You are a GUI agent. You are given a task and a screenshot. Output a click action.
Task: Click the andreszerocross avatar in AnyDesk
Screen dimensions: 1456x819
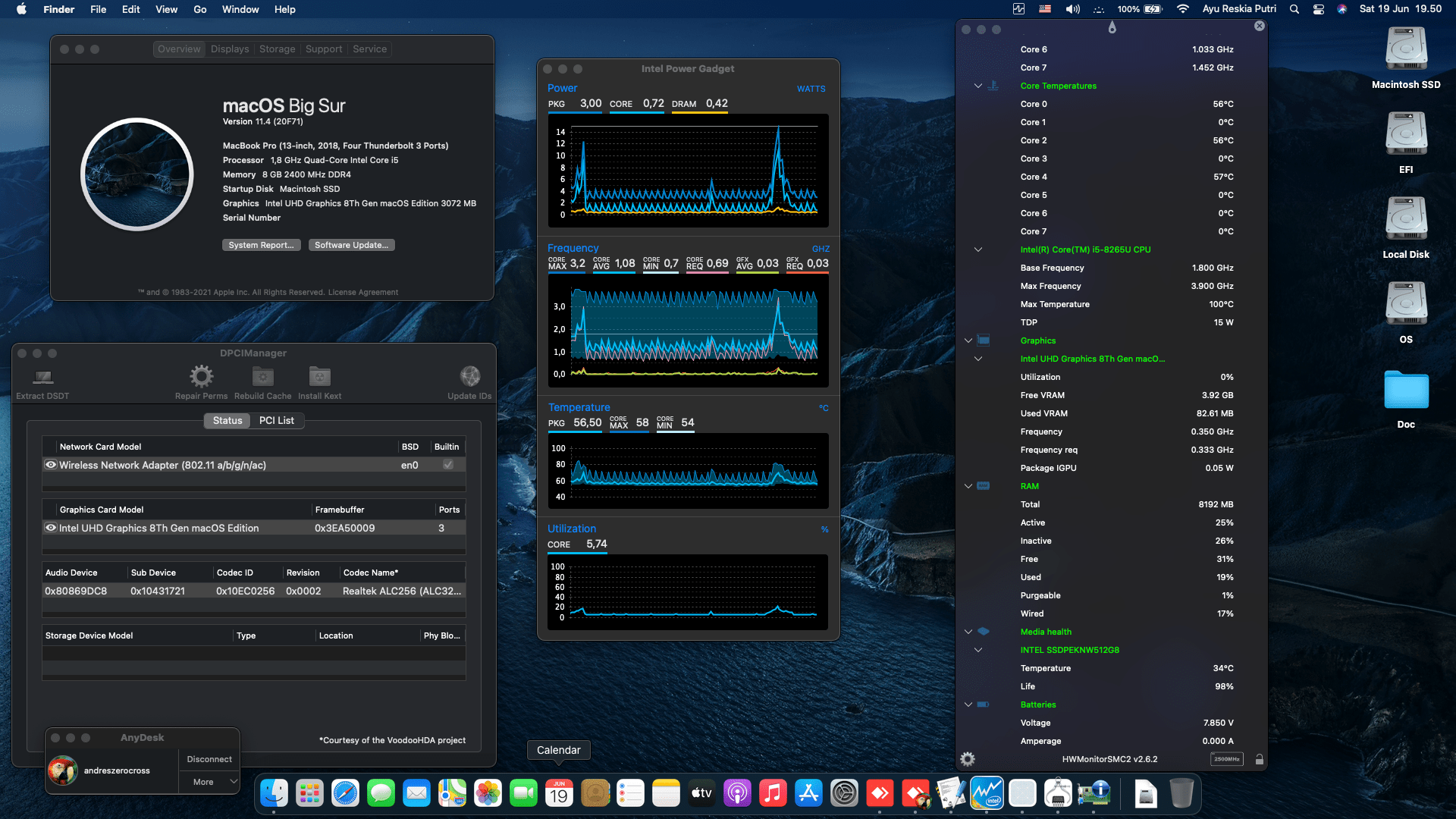click(63, 770)
